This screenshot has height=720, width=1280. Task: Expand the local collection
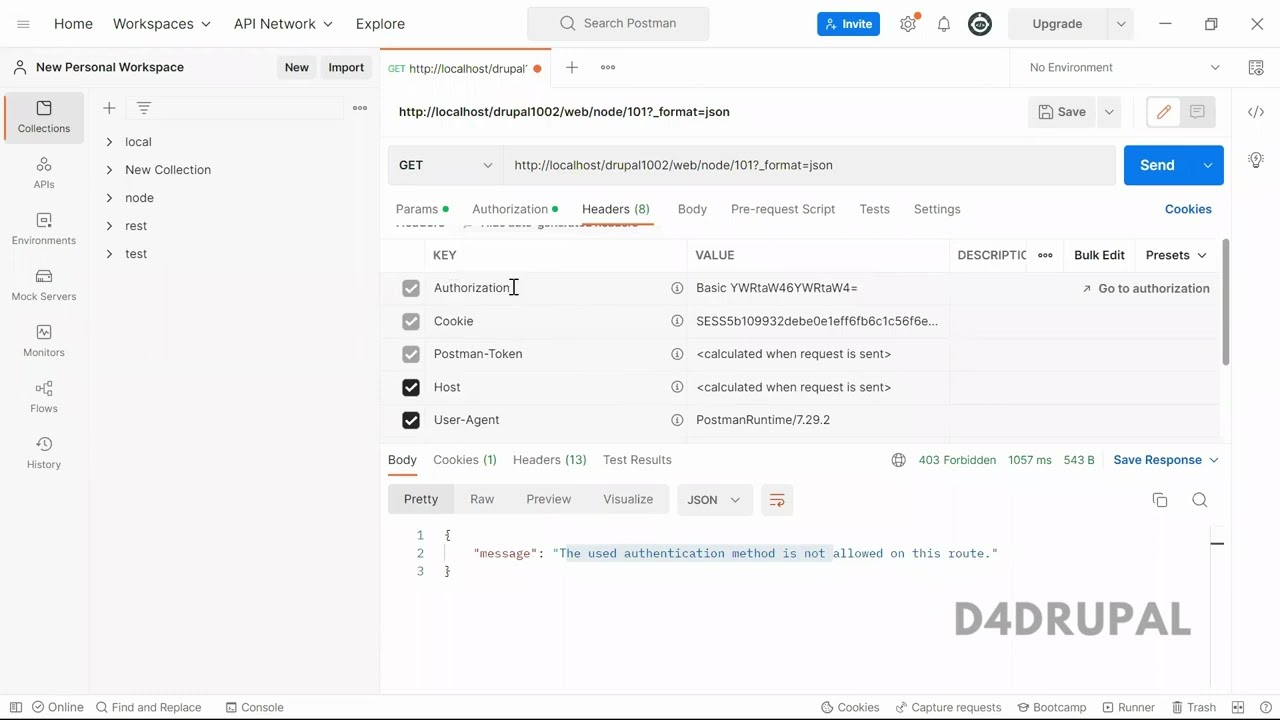click(109, 142)
